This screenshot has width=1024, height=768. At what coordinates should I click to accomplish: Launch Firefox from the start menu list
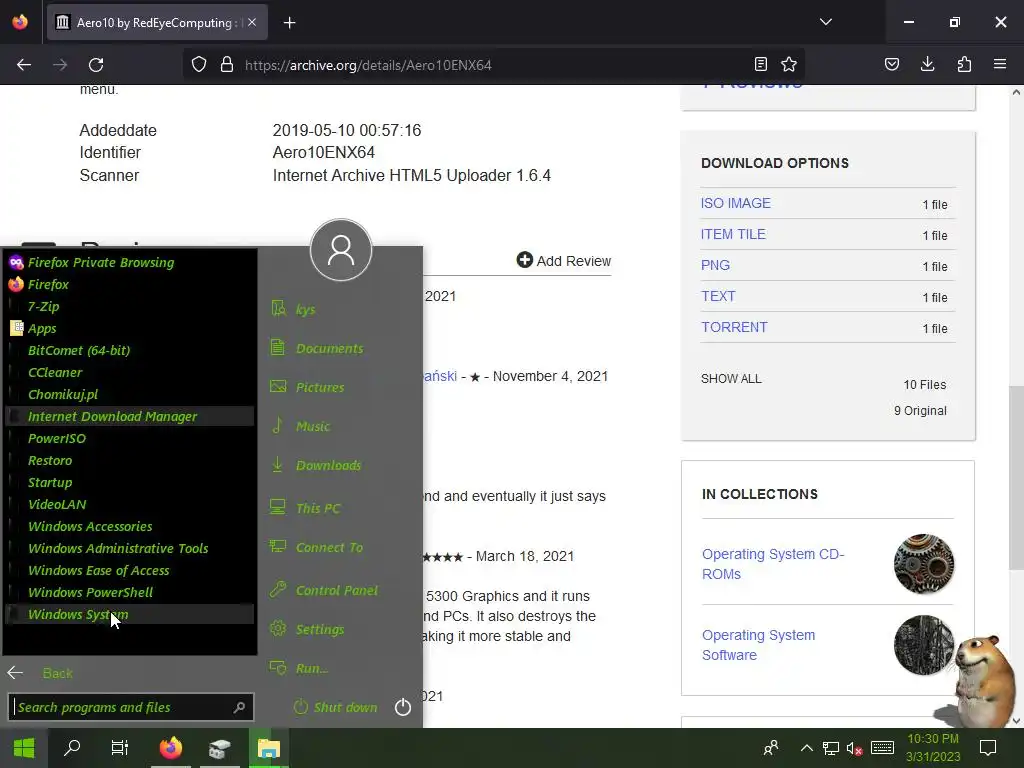(129, 285)
